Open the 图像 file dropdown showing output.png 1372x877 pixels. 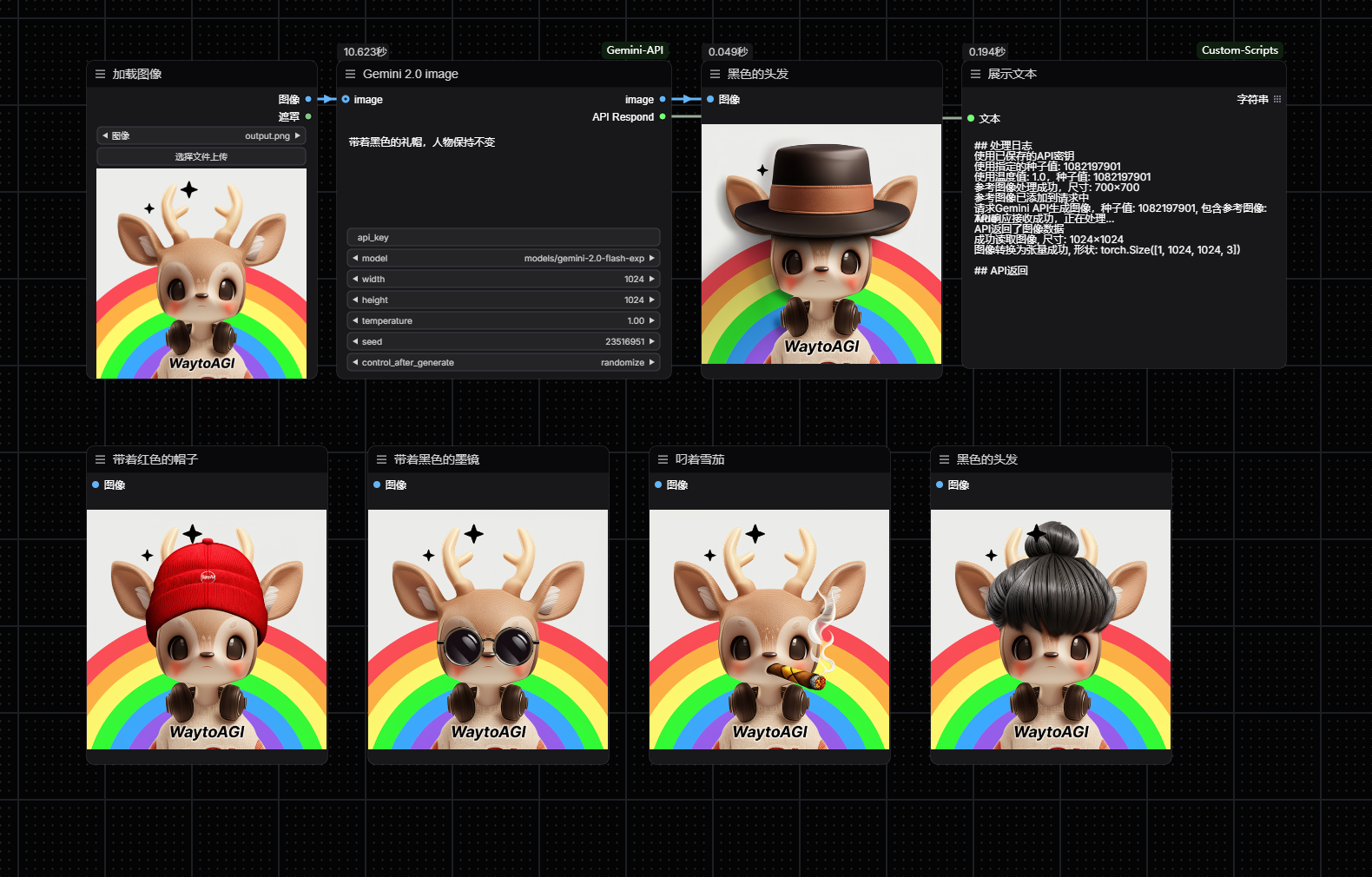201,135
